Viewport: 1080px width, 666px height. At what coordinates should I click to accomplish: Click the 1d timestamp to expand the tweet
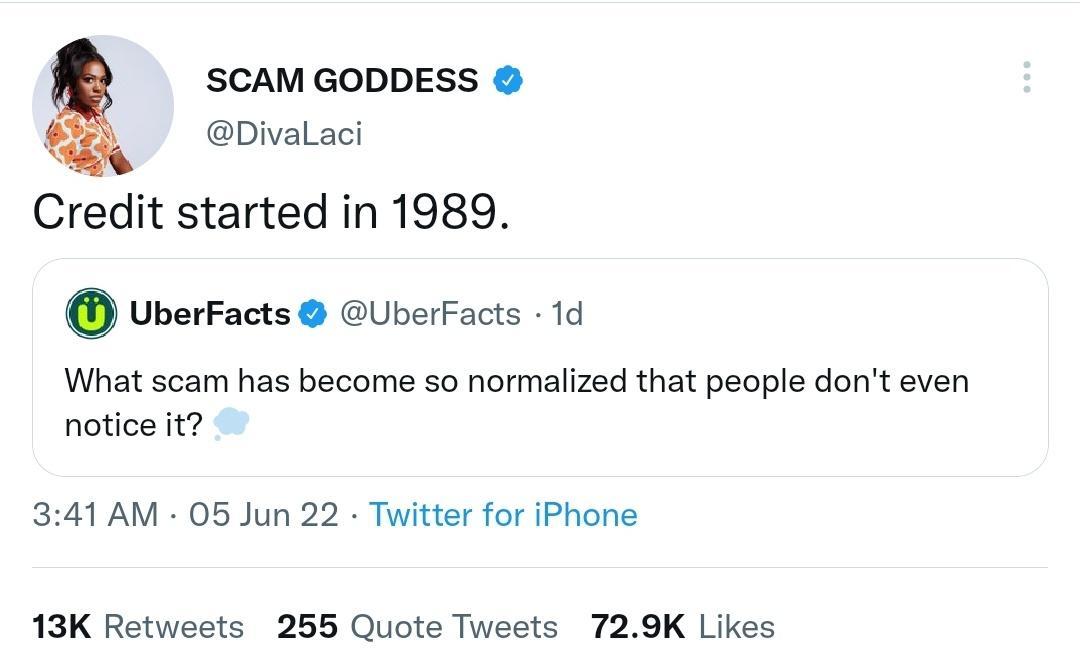click(565, 313)
